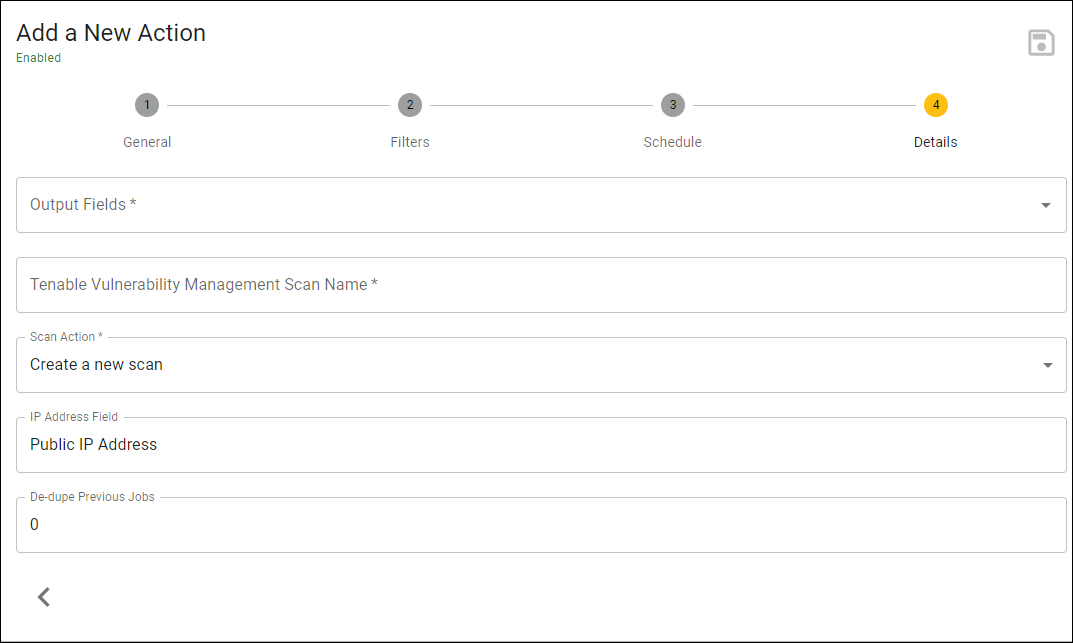1073x643 pixels.
Task: Focus the Tenable Vulnerability Management Scan Name field
Action: point(541,285)
